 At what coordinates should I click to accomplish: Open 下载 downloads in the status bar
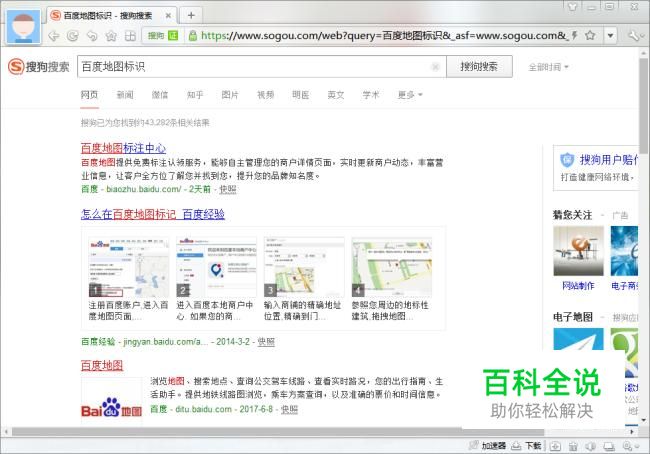coord(526,446)
